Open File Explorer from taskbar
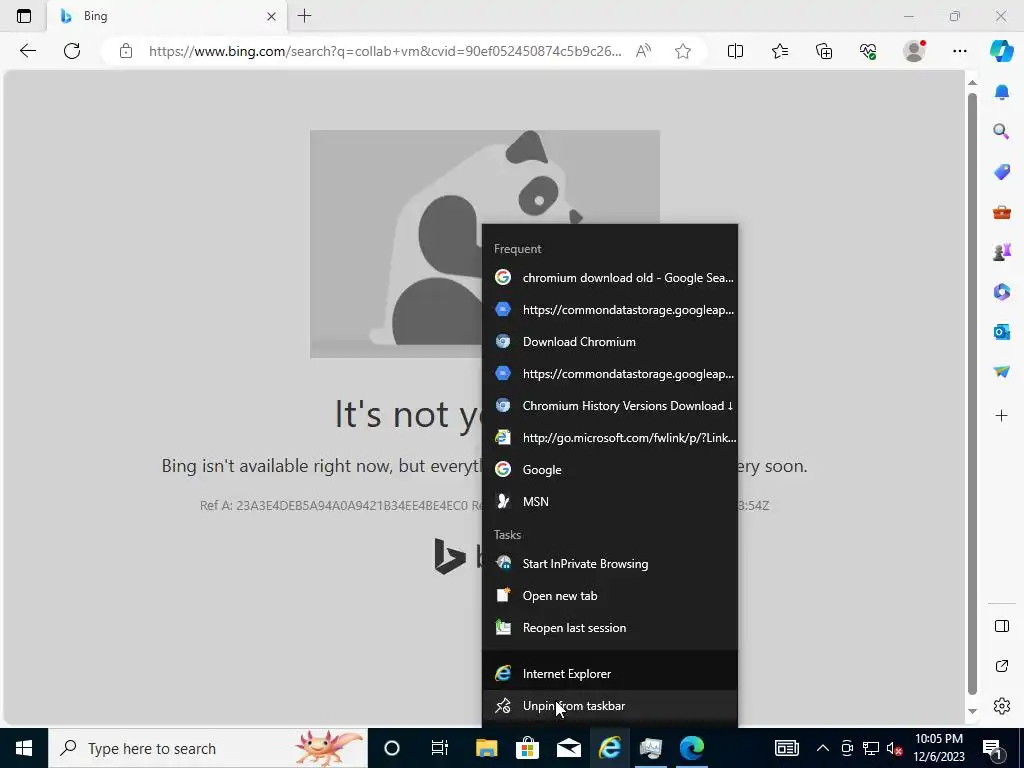The image size is (1024, 768). (487, 748)
